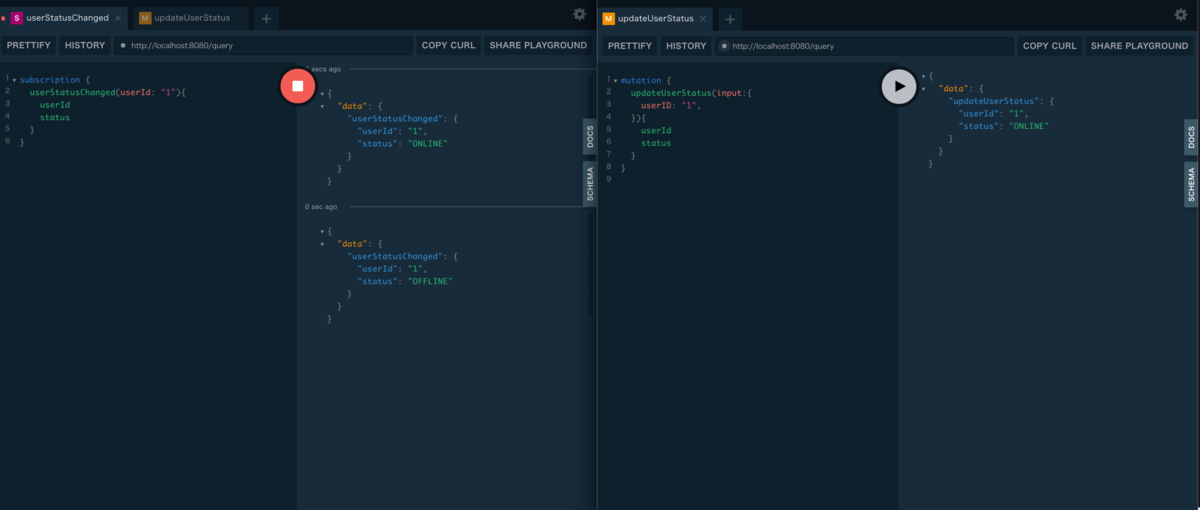Collapse the "data" object in the OFFLINE subscription response

tap(322, 243)
